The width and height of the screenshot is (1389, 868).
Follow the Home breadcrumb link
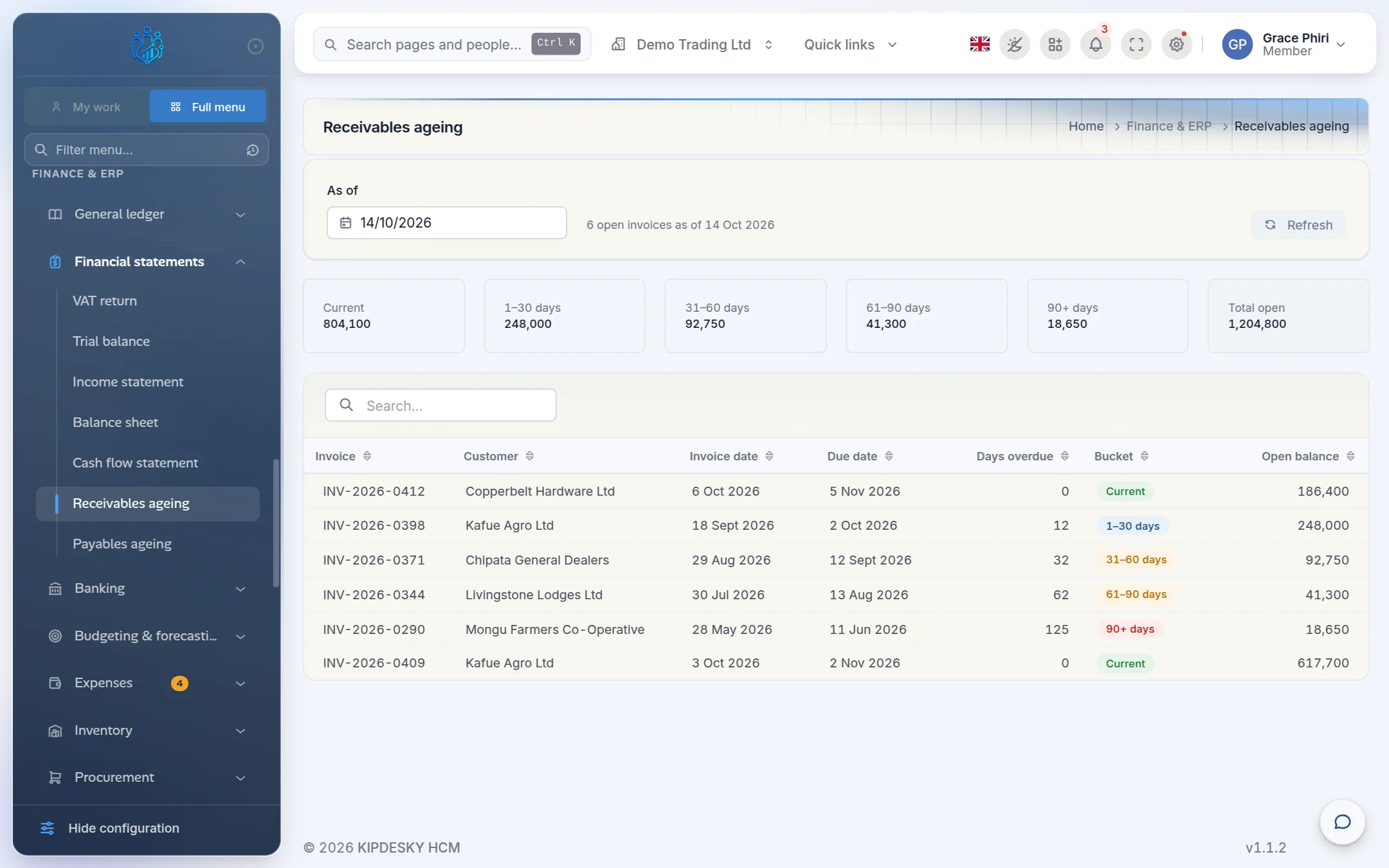(1086, 126)
